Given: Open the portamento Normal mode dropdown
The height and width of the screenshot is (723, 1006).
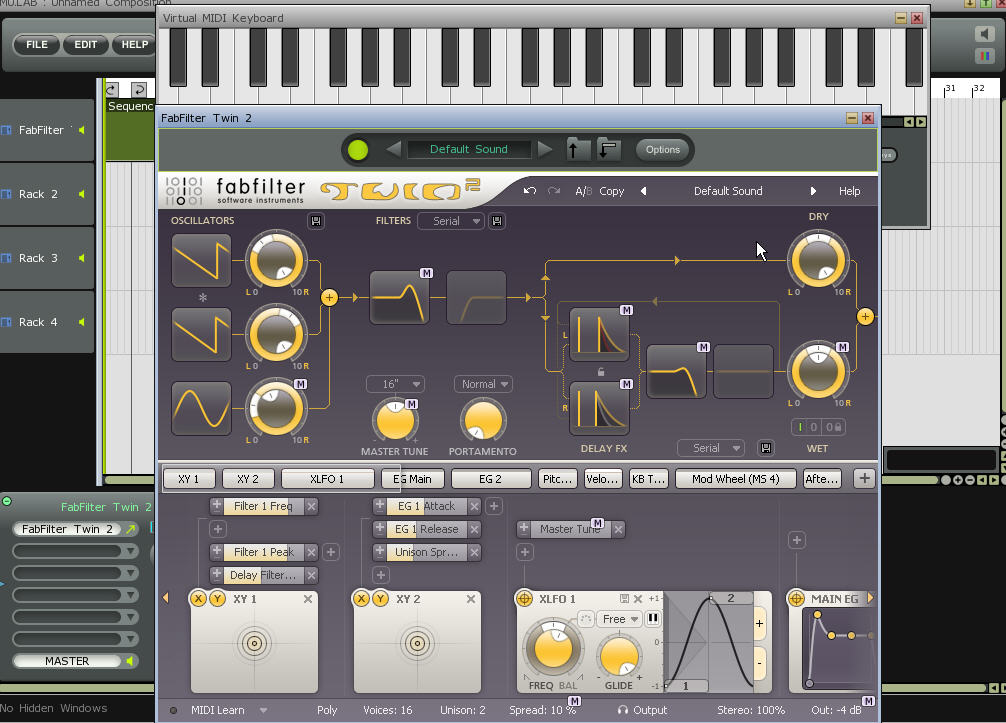Looking at the screenshot, I should [483, 384].
